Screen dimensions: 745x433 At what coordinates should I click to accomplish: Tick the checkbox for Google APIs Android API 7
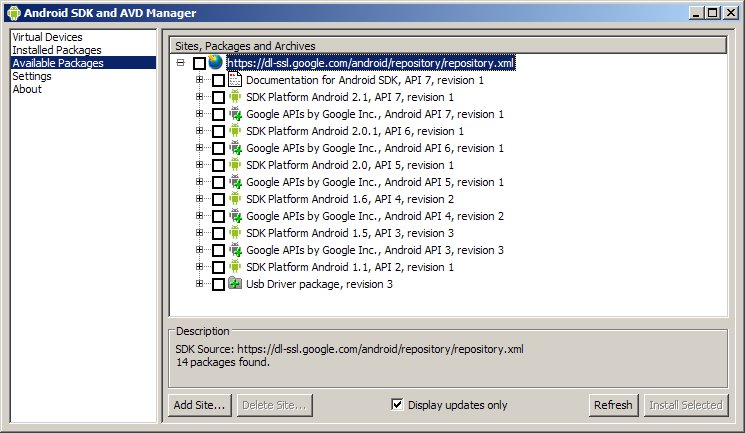(x=218, y=115)
